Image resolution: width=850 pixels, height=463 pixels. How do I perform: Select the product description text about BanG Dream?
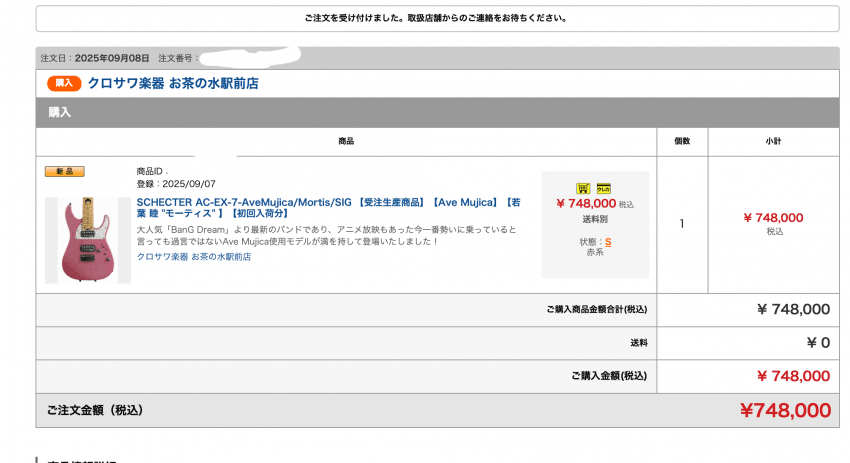pyautogui.click(x=326, y=235)
